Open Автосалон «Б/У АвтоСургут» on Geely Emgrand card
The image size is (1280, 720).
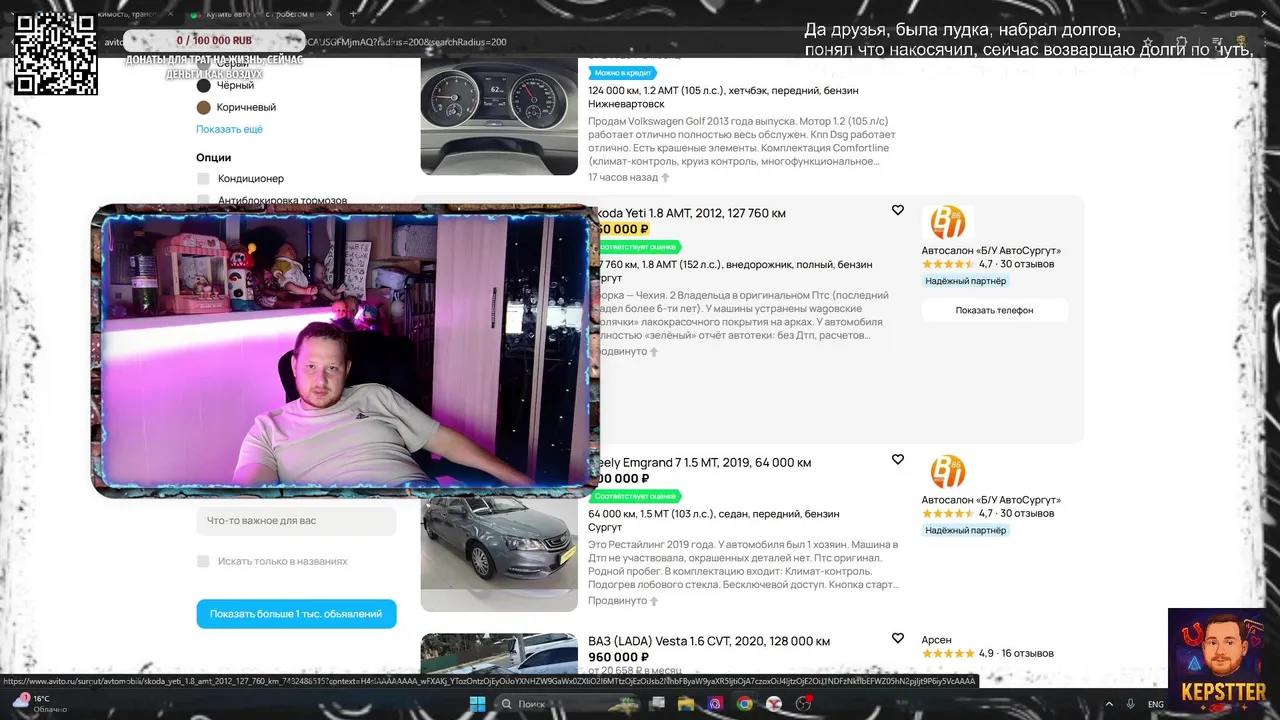[991, 499]
